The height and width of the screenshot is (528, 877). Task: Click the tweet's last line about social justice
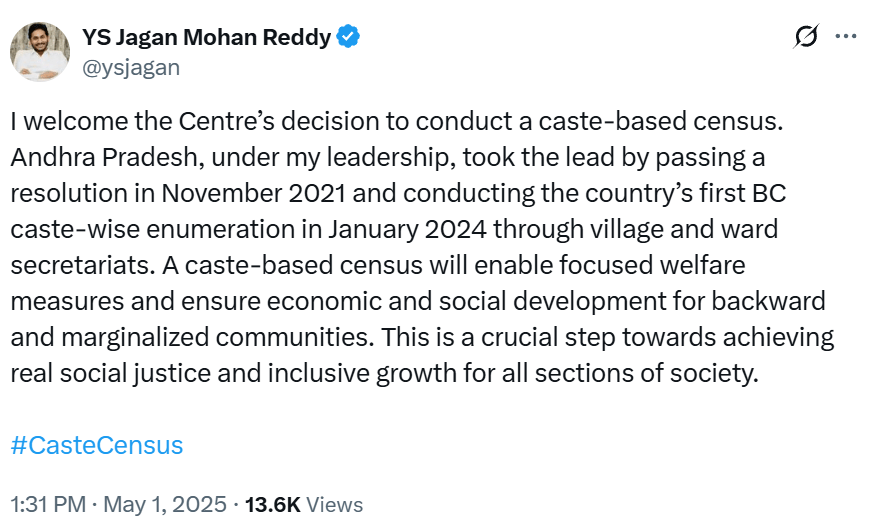[384, 373]
